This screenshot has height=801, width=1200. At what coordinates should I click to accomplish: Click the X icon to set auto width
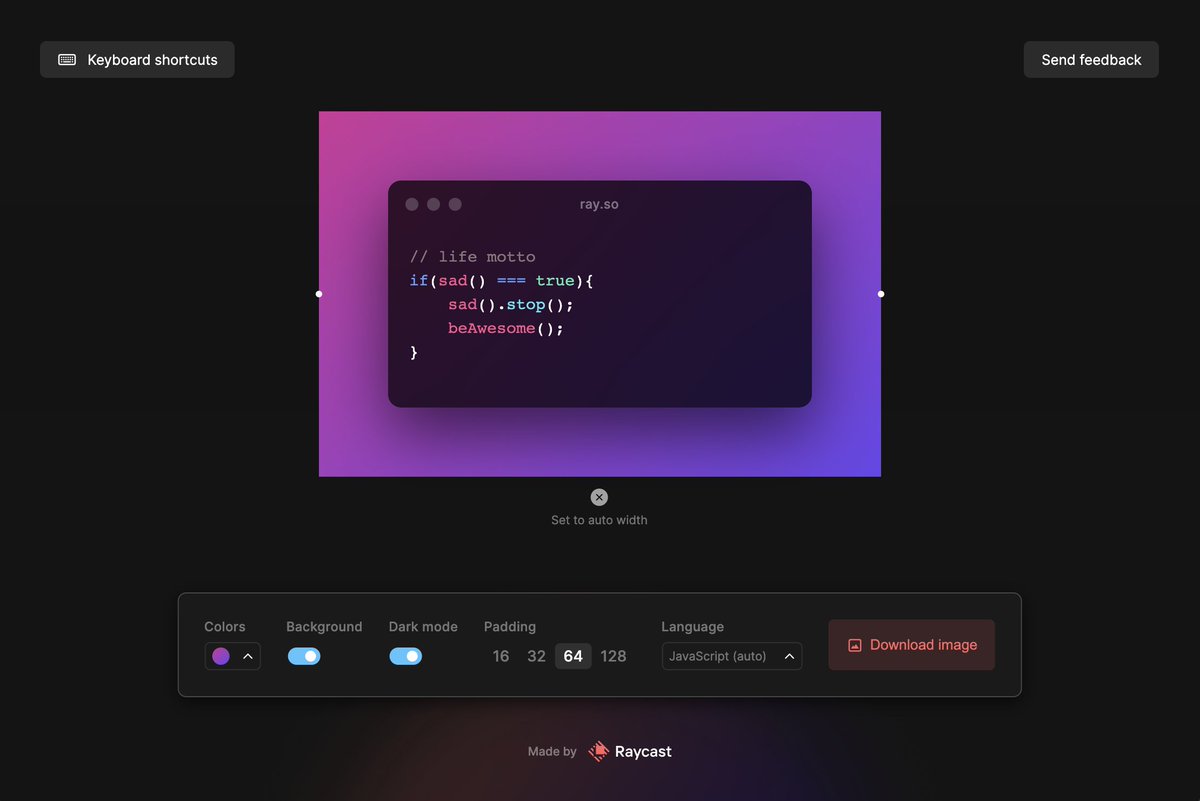click(599, 497)
